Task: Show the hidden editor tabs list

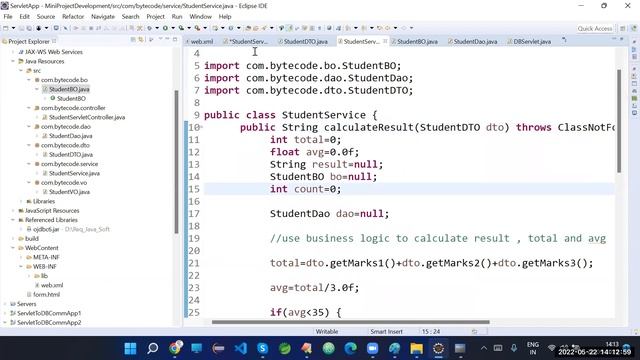Action: pos(564,40)
